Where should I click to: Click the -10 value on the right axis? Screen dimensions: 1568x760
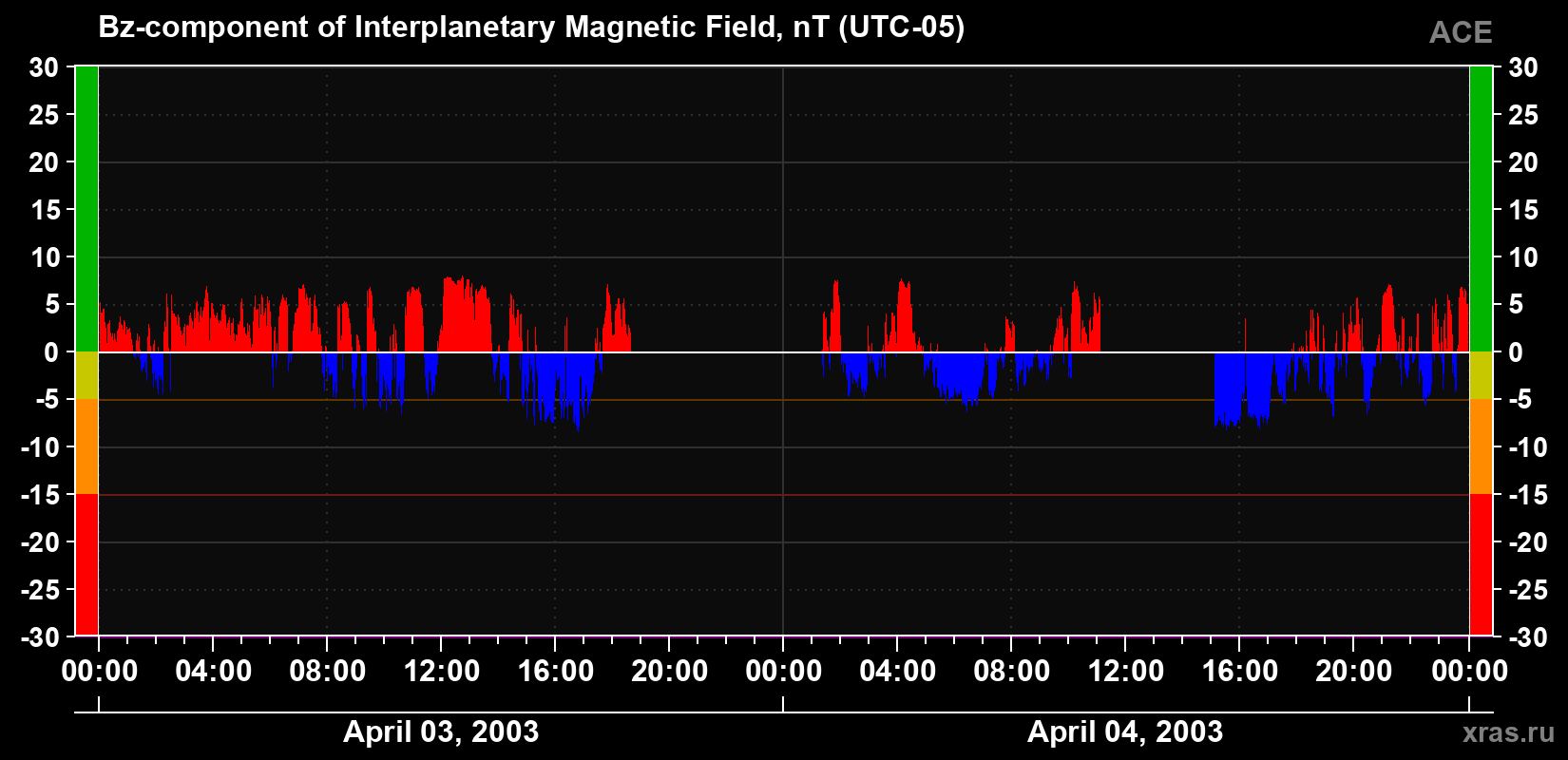(x=1527, y=447)
